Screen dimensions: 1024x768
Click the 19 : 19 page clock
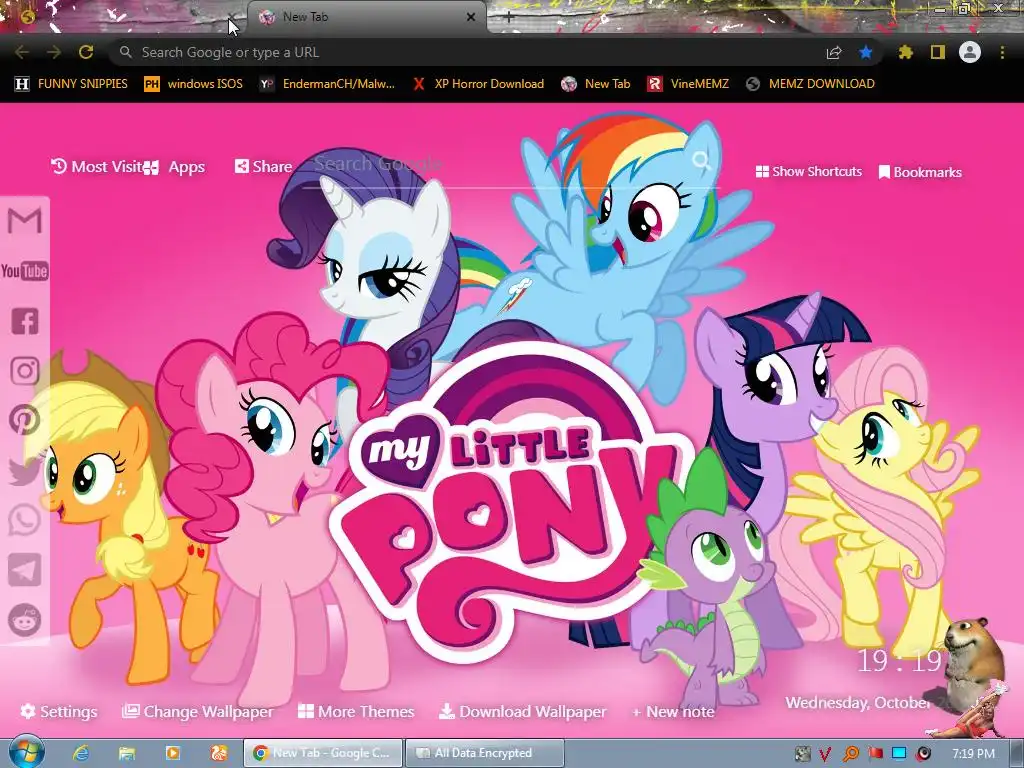click(899, 661)
